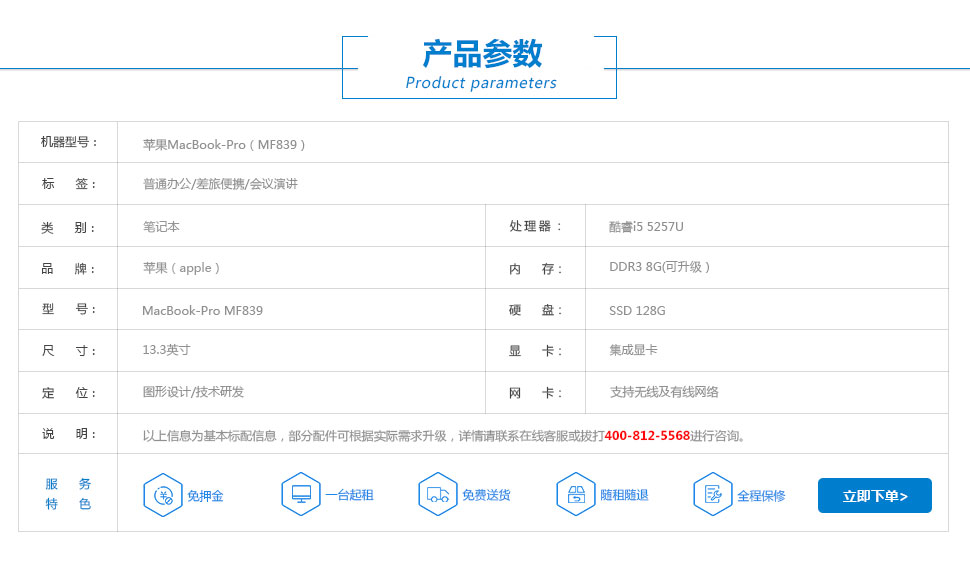Click the 产品参数 heading
The width and height of the screenshot is (970, 565).
click(x=482, y=54)
